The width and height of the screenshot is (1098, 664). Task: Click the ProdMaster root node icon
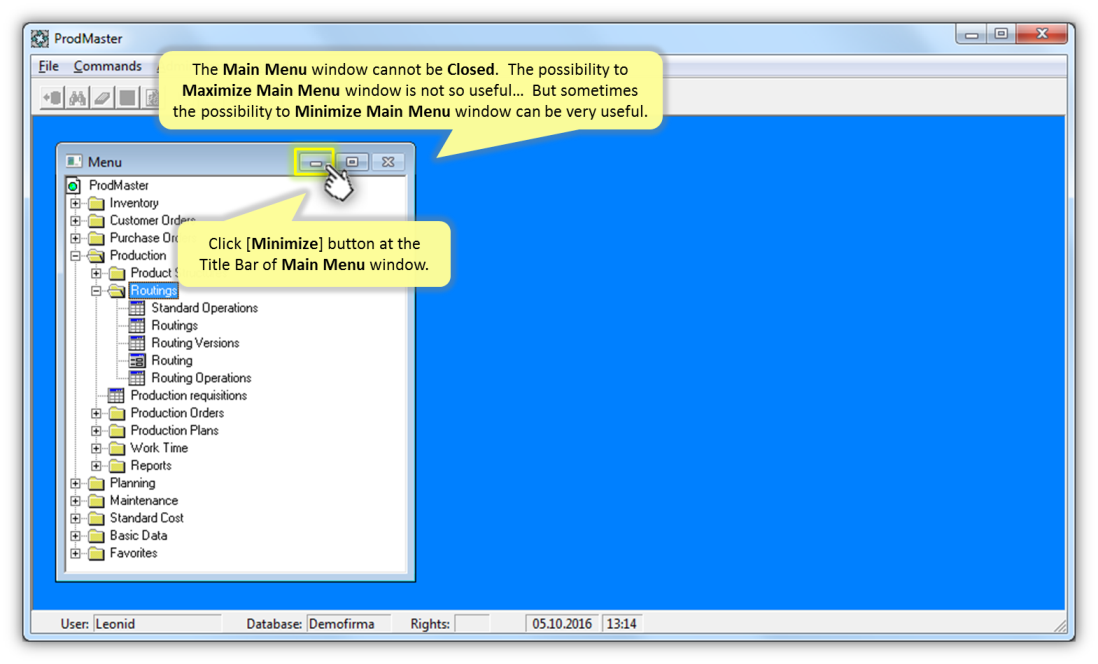[73, 186]
